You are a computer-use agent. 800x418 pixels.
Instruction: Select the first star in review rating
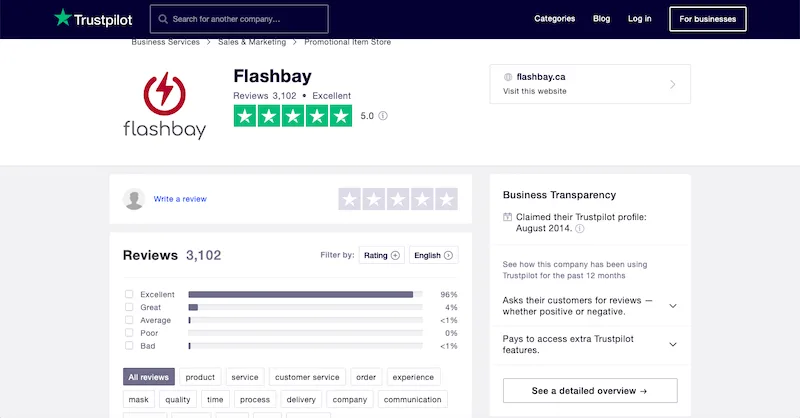tap(349, 199)
